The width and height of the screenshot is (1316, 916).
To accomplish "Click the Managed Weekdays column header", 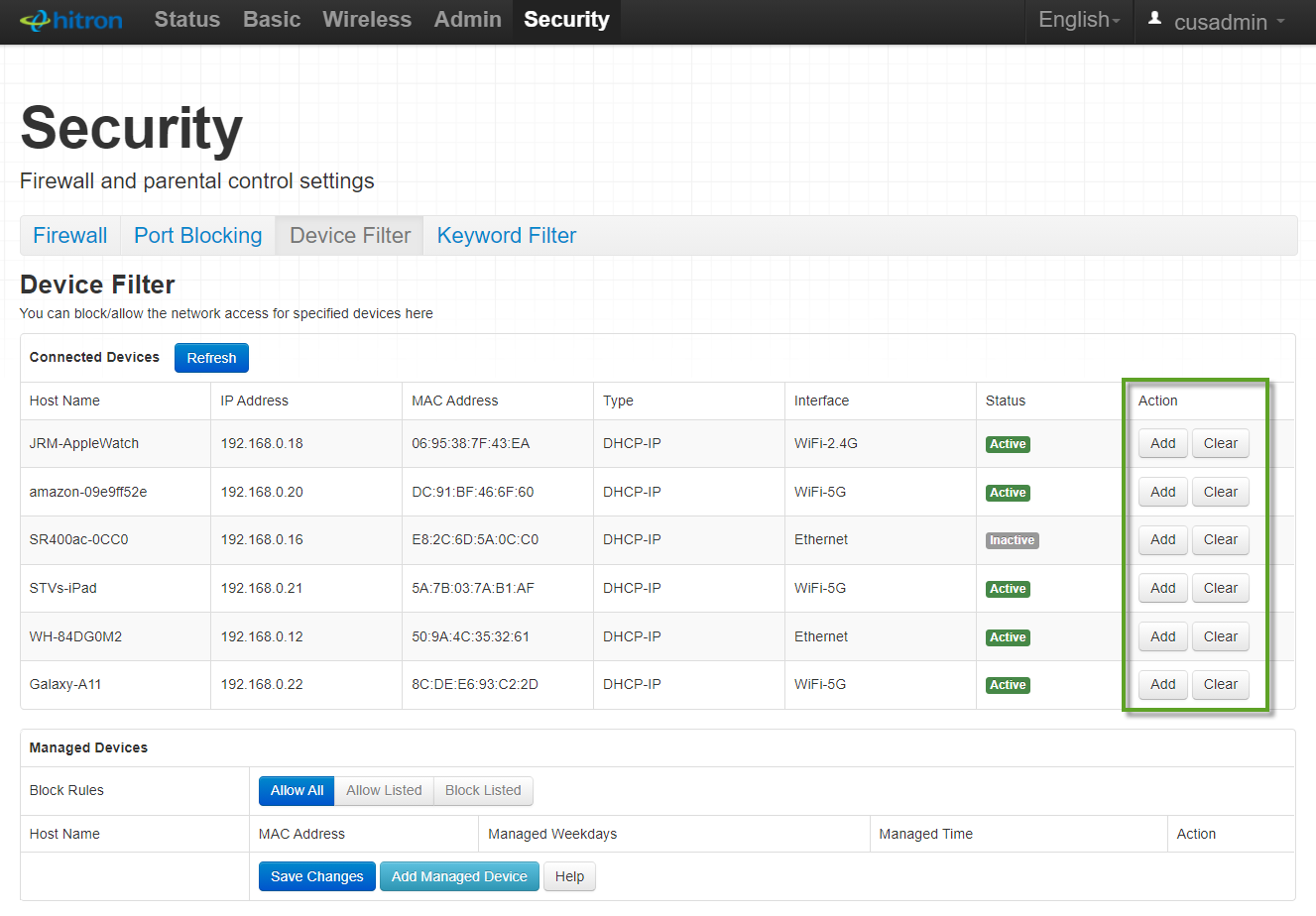I will point(552,834).
